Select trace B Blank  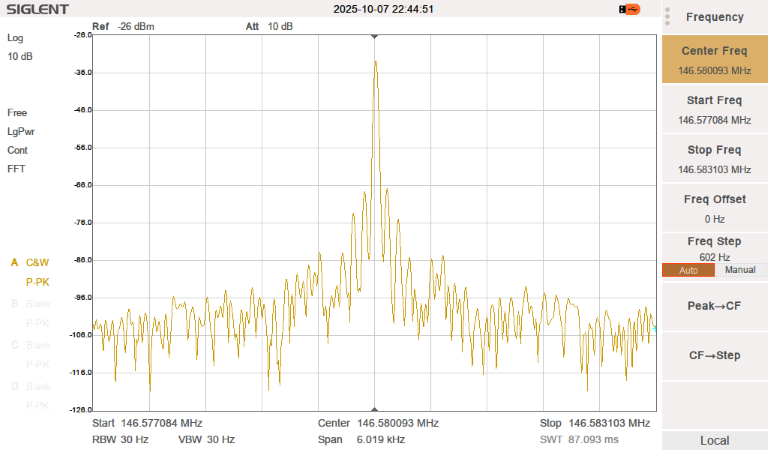[x=30, y=303]
